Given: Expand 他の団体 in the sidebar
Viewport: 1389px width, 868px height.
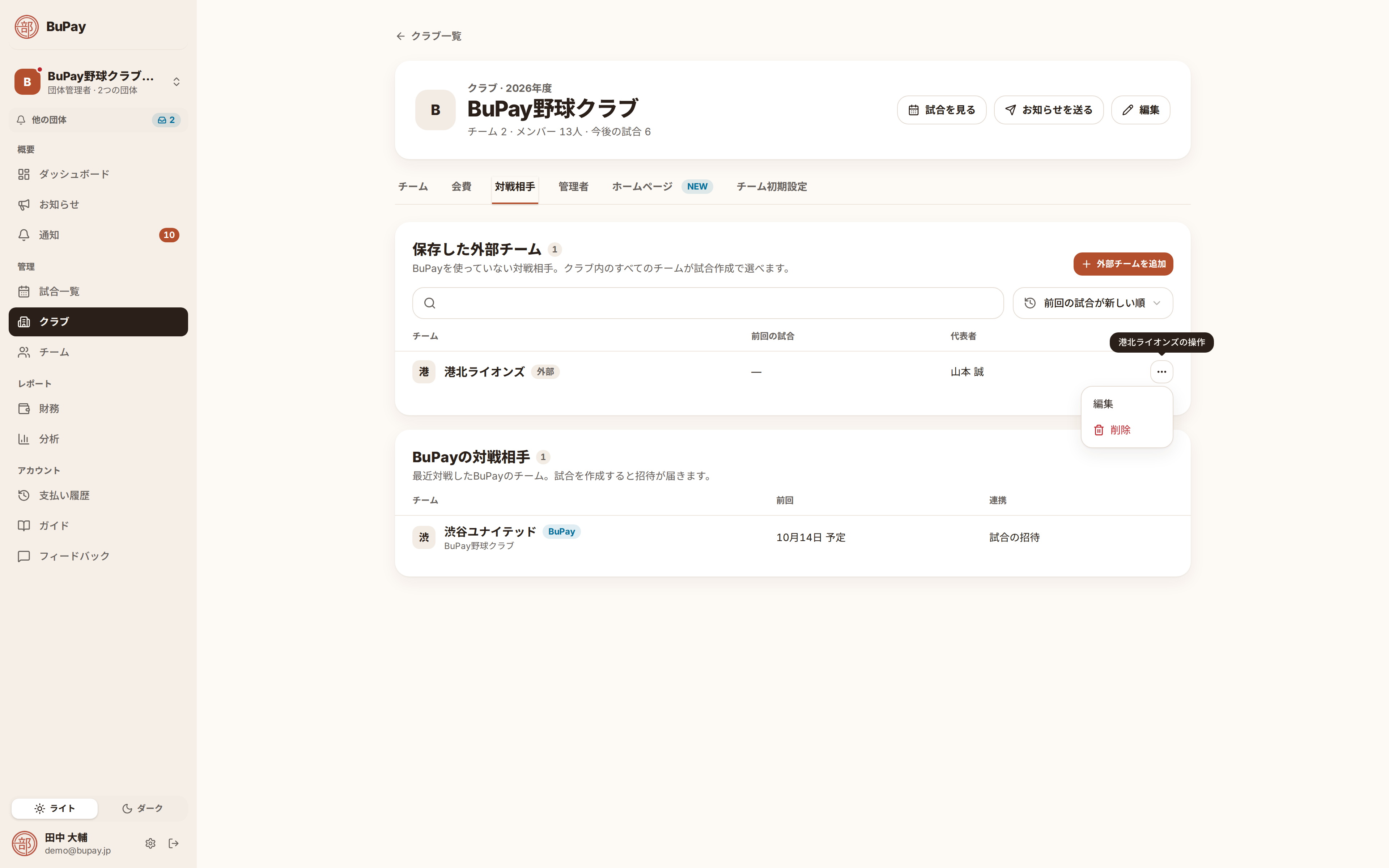Looking at the screenshot, I should 98,120.
